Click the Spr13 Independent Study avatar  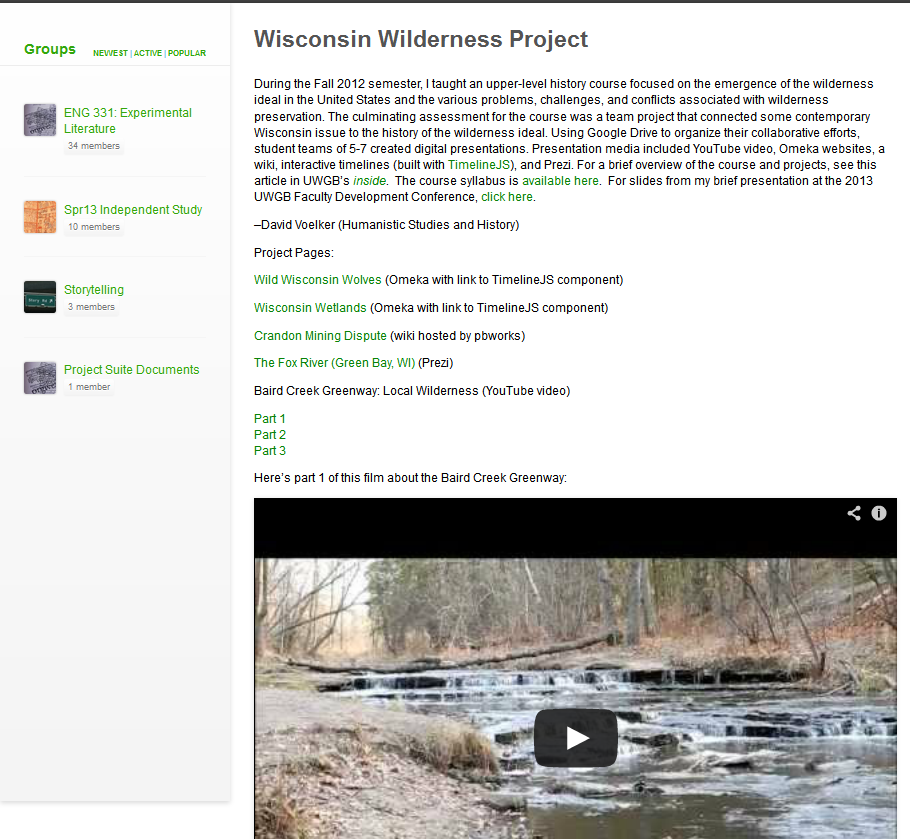(40, 216)
